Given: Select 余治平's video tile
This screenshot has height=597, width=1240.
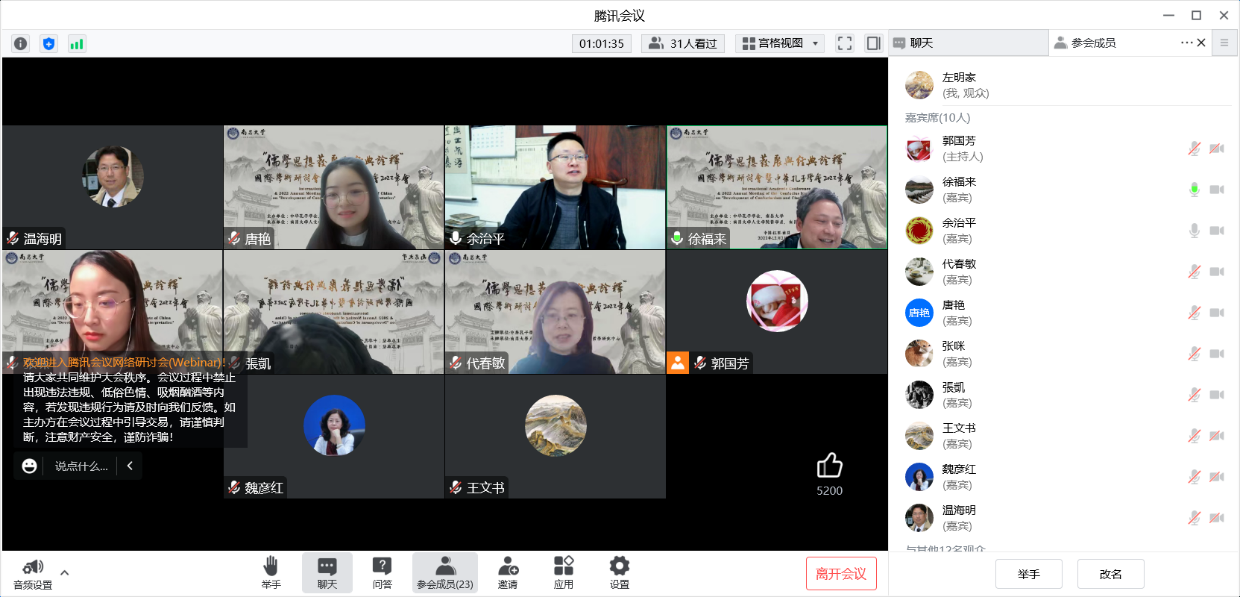Looking at the screenshot, I should (x=555, y=187).
